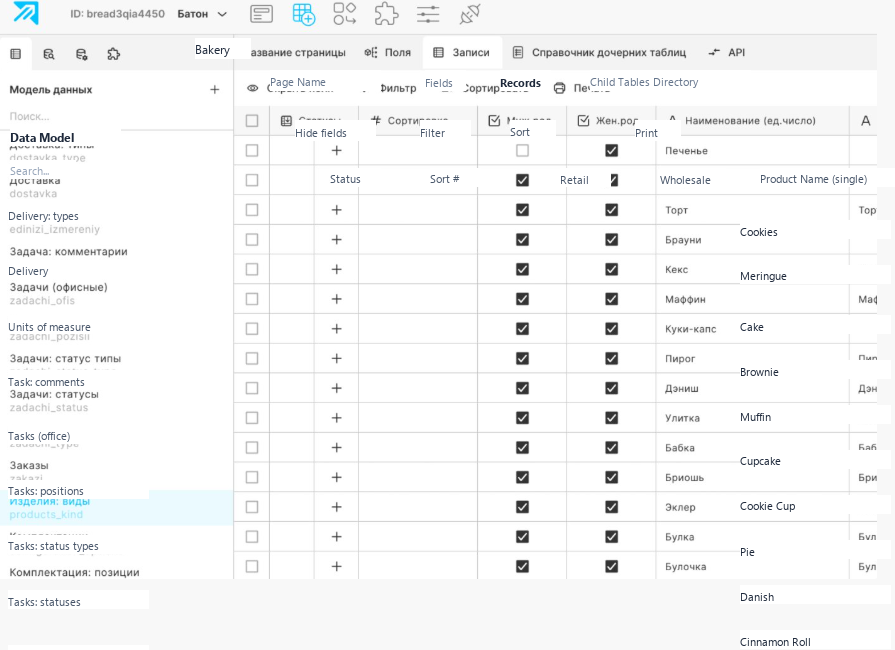Open the sliders settings icon in top toolbar

428,14
